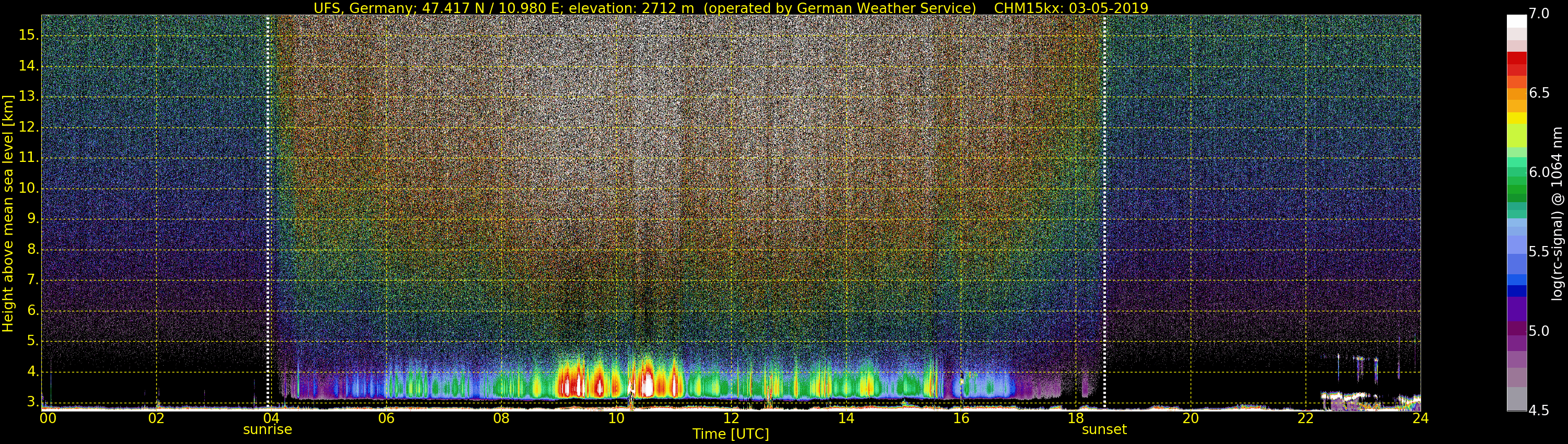Click the sunset label below the time axis
This screenshot has width=1568, height=444.
tap(1103, 429)
